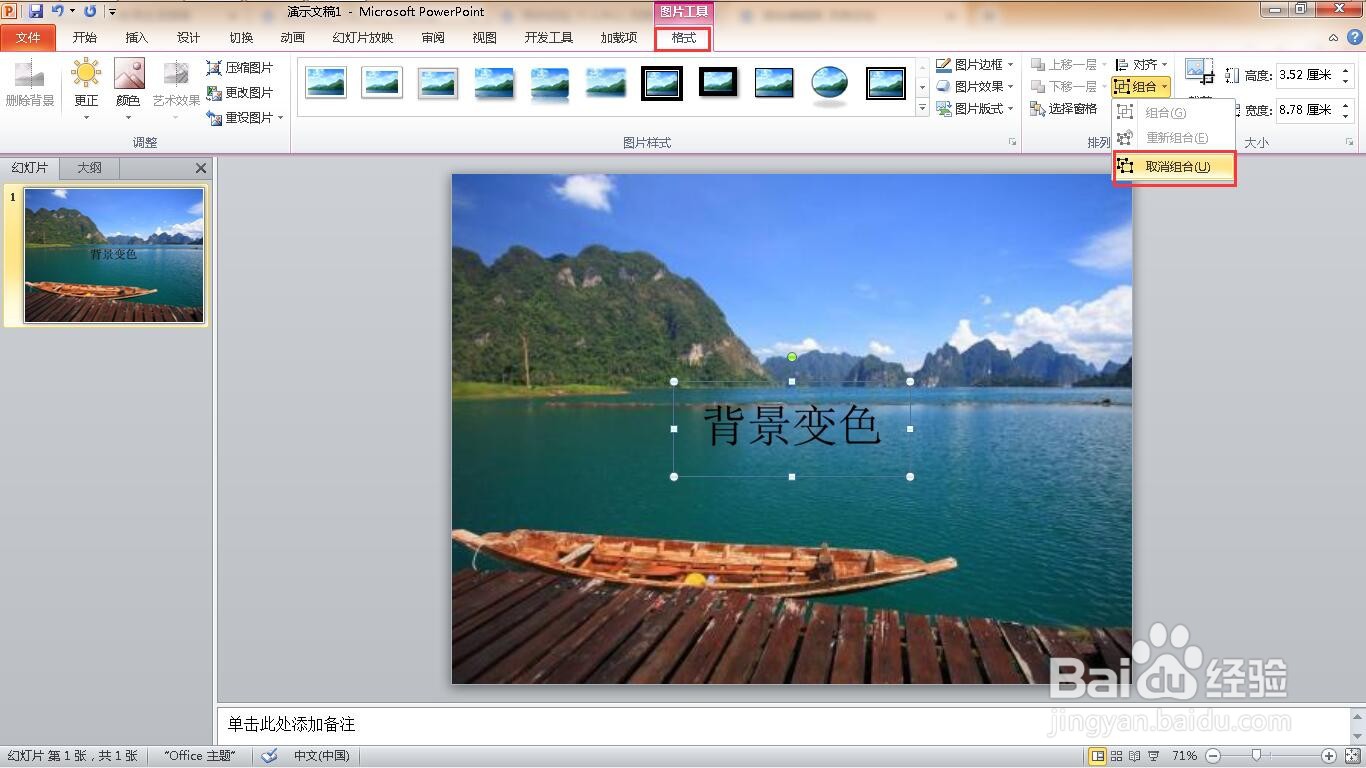Switch to the 动画 ribbon tab
1366x768 pixels.
[293, 38]
